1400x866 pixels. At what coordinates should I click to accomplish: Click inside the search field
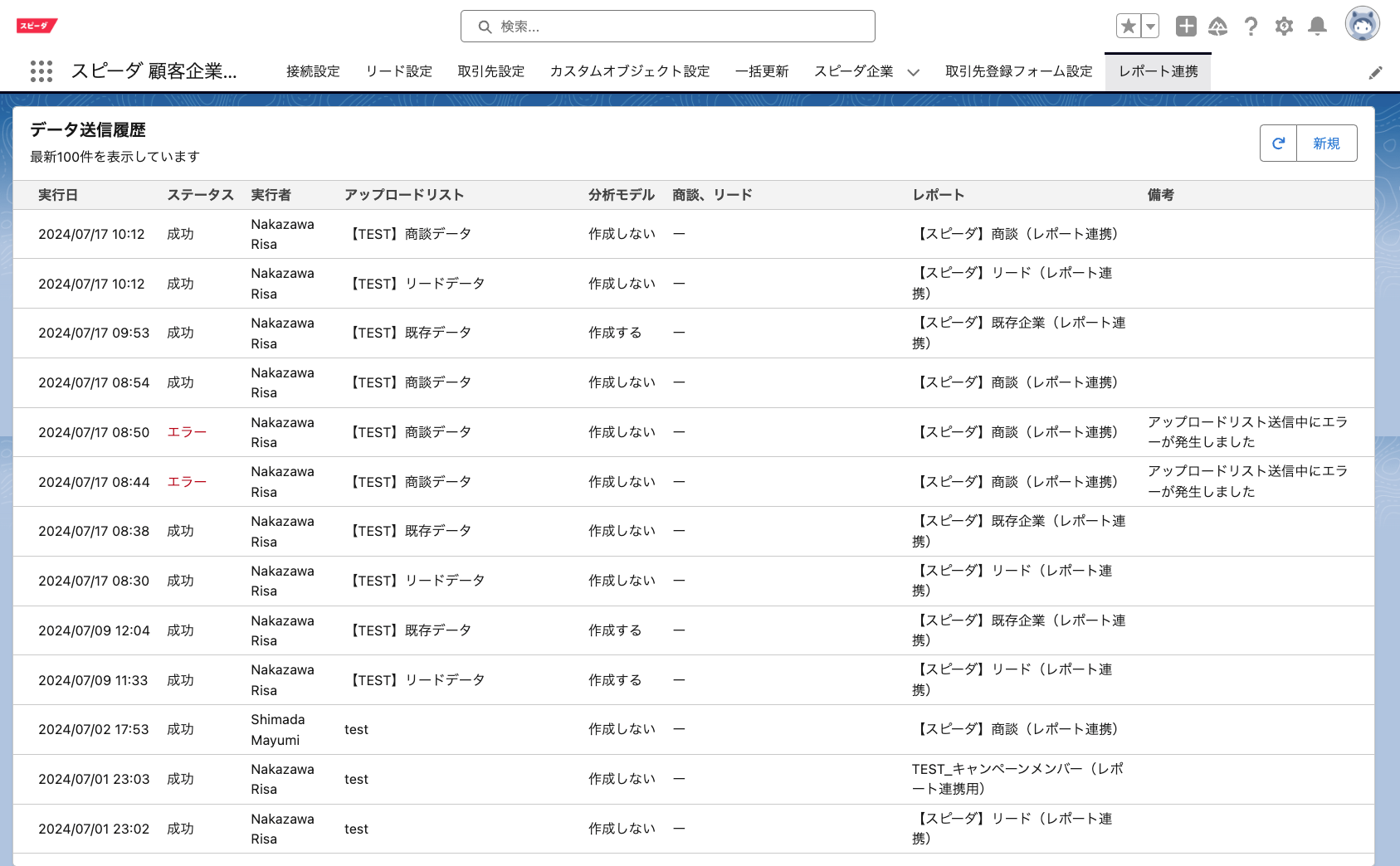coord(667,26)
